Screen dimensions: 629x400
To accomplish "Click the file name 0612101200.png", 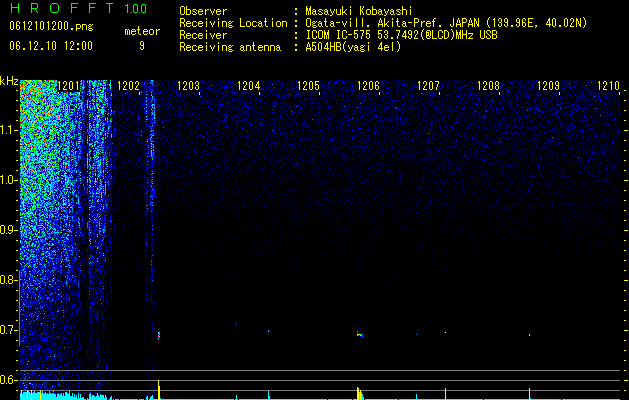I will tap(51, 26).
